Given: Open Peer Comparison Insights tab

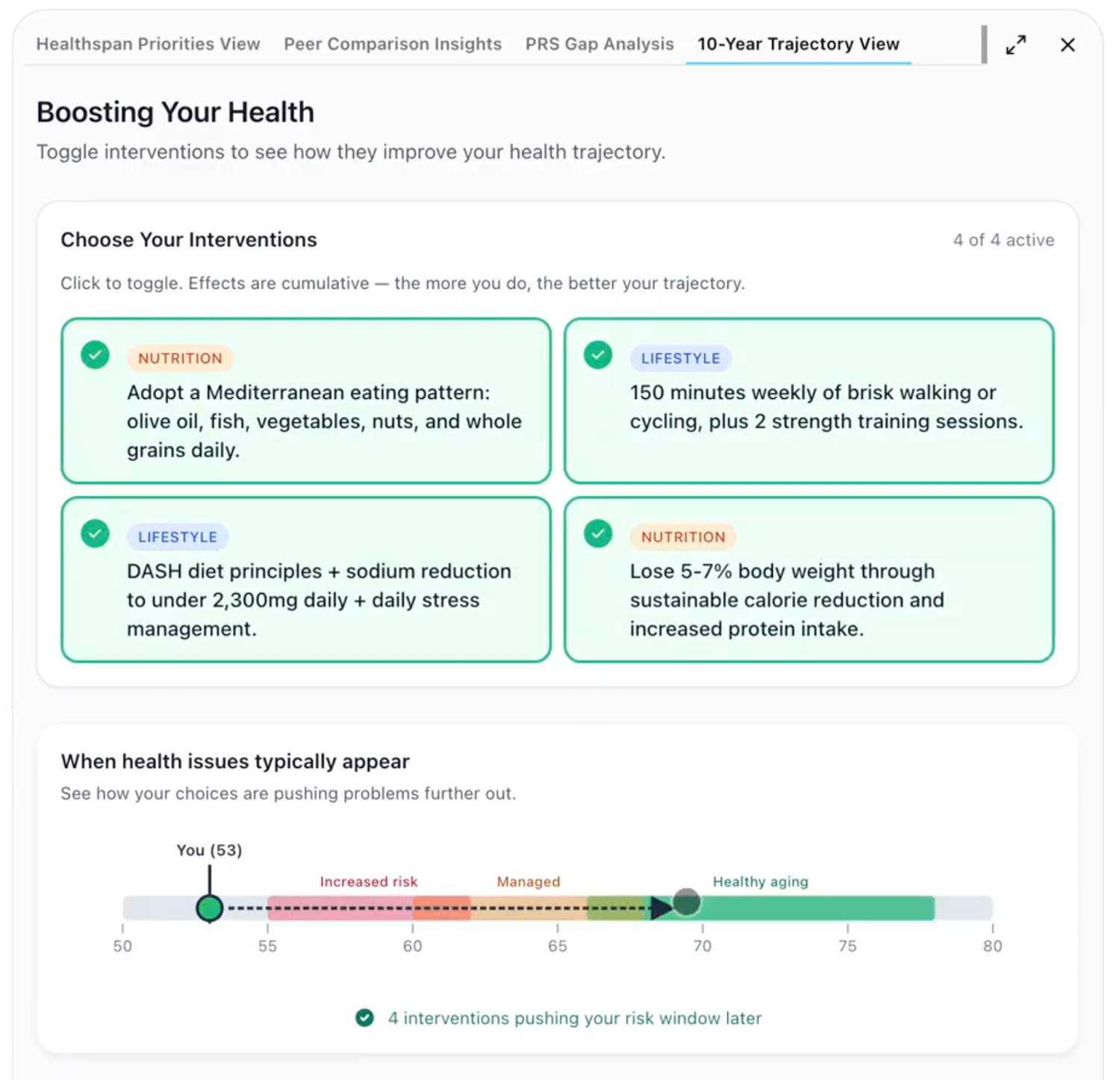Looking at the screenshot, I should [393, 44].
